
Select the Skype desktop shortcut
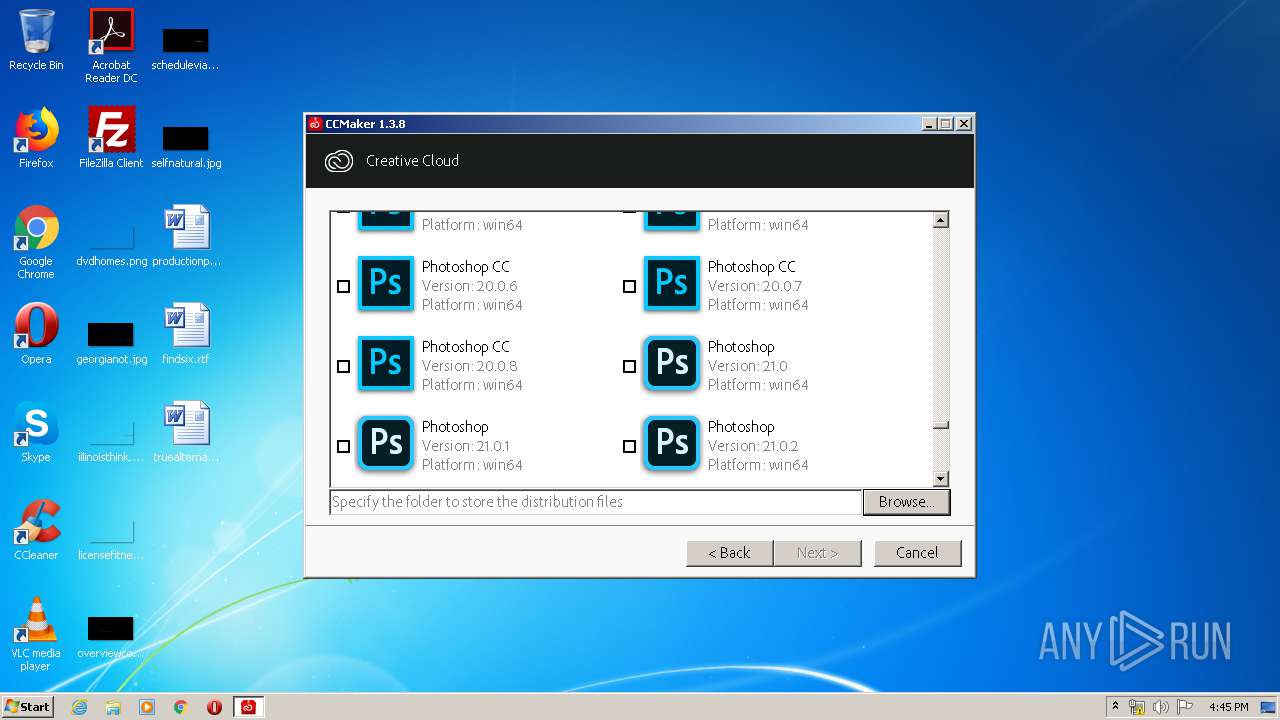tap(36, 432)
